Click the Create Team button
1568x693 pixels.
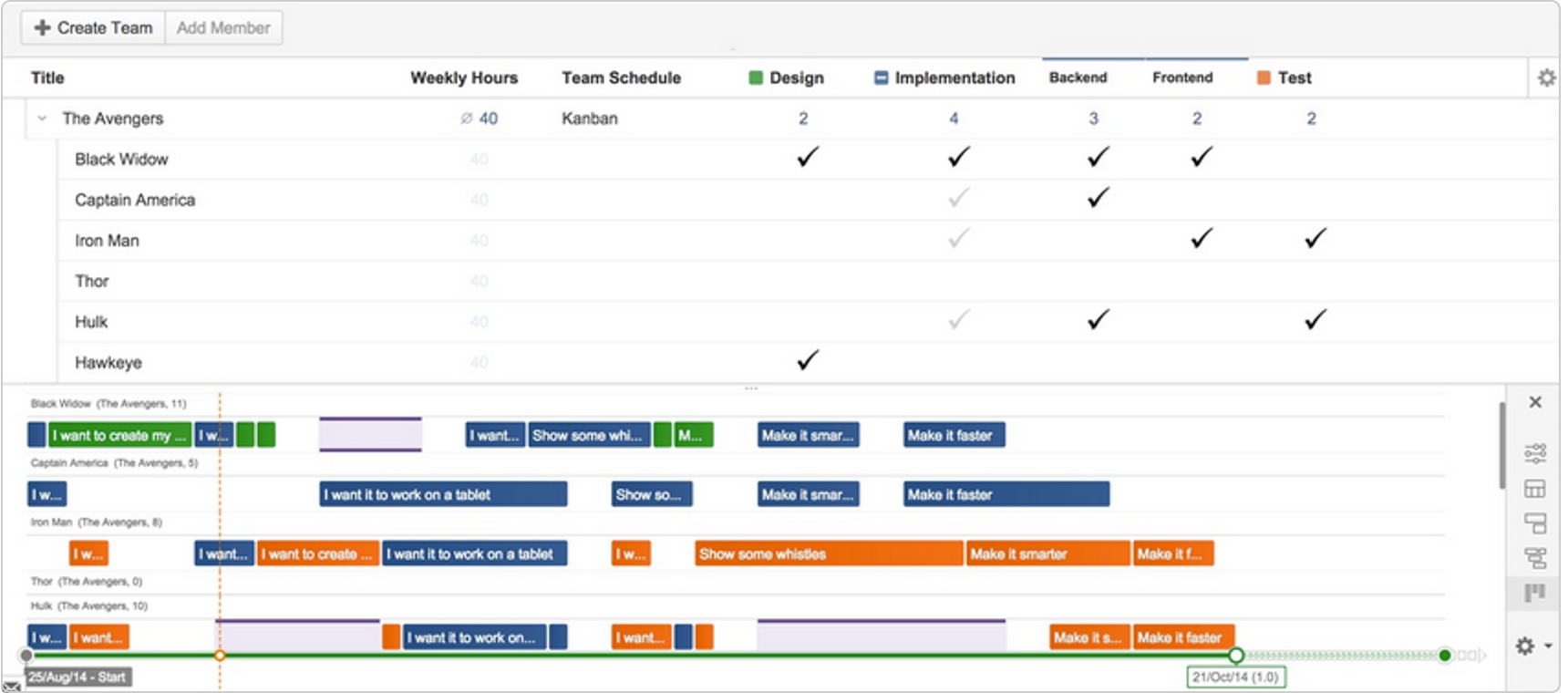pos(93,27)
